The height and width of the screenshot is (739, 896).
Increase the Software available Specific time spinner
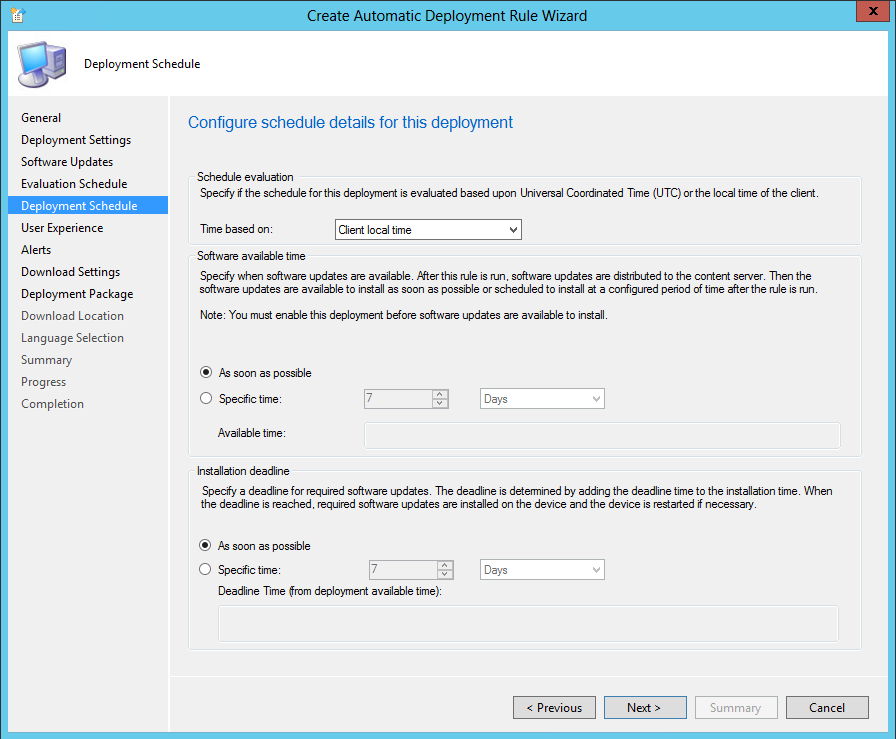tap(439, 394)
